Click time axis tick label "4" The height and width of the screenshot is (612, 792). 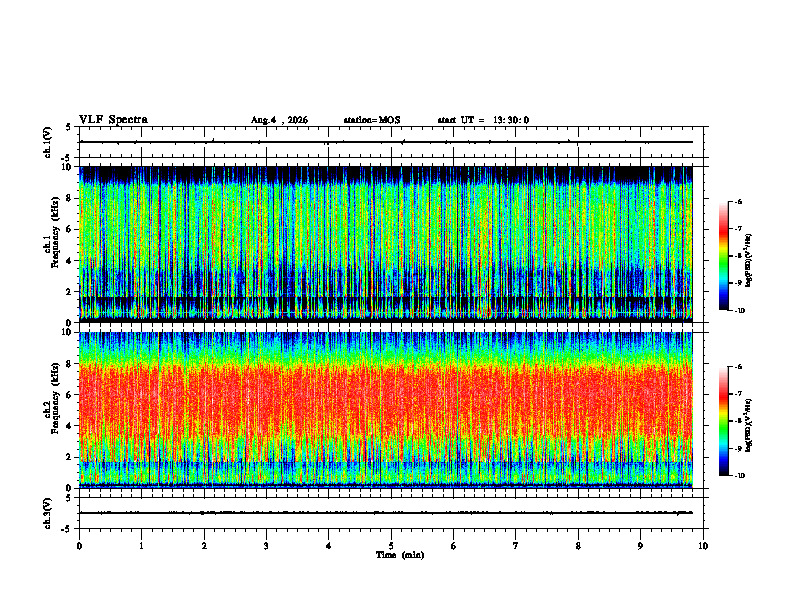tap(329, 546)
